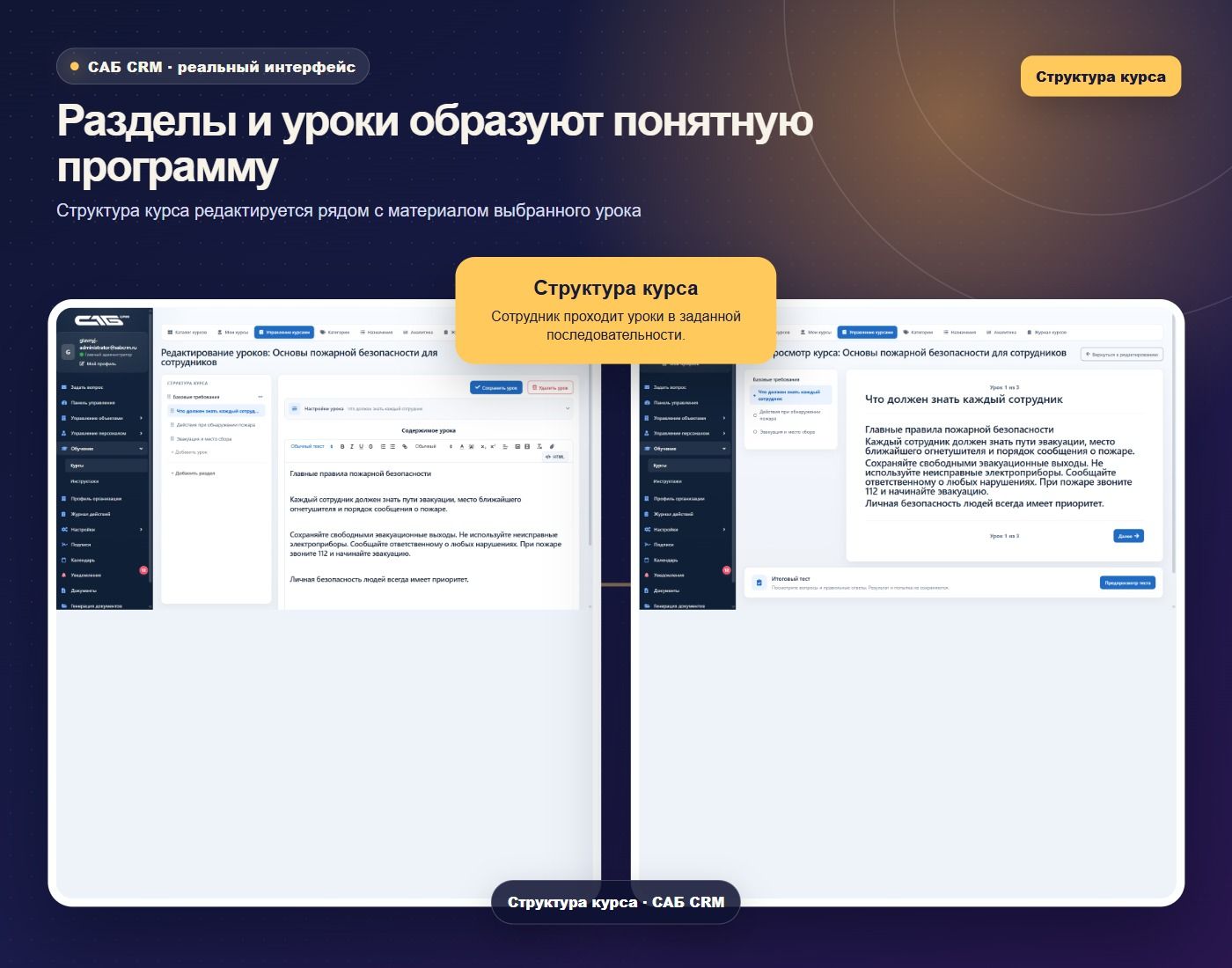Attach a file with the paperclip icon

pos(552,446)
